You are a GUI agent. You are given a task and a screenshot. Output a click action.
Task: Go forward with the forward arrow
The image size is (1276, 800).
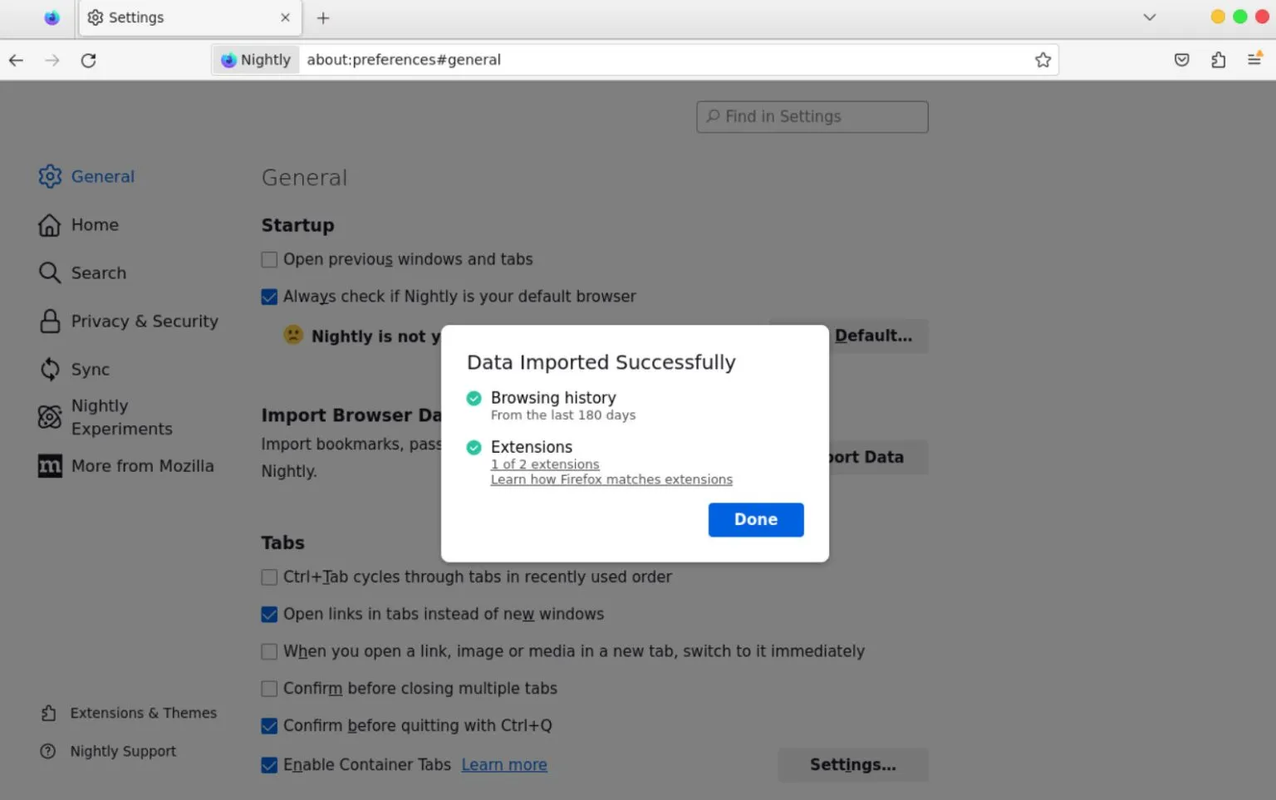point(52,60)
